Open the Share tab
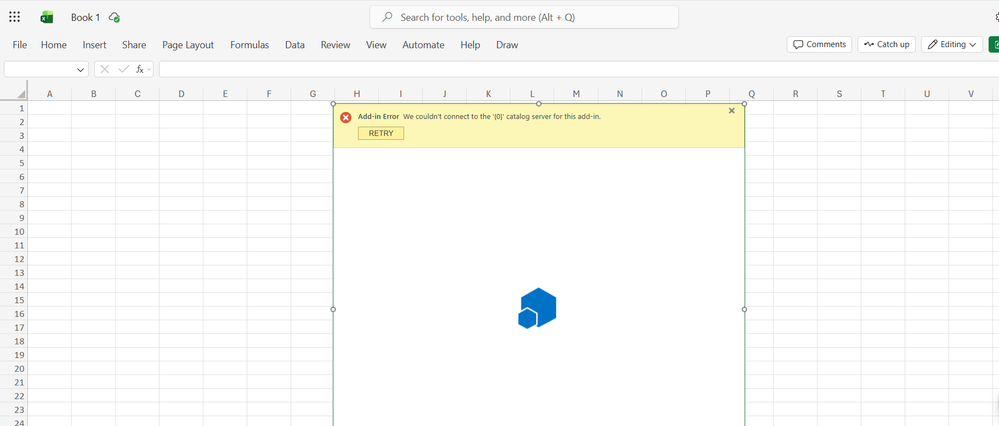This screenshot has height=426, width=999. click(x=134, y=45)
